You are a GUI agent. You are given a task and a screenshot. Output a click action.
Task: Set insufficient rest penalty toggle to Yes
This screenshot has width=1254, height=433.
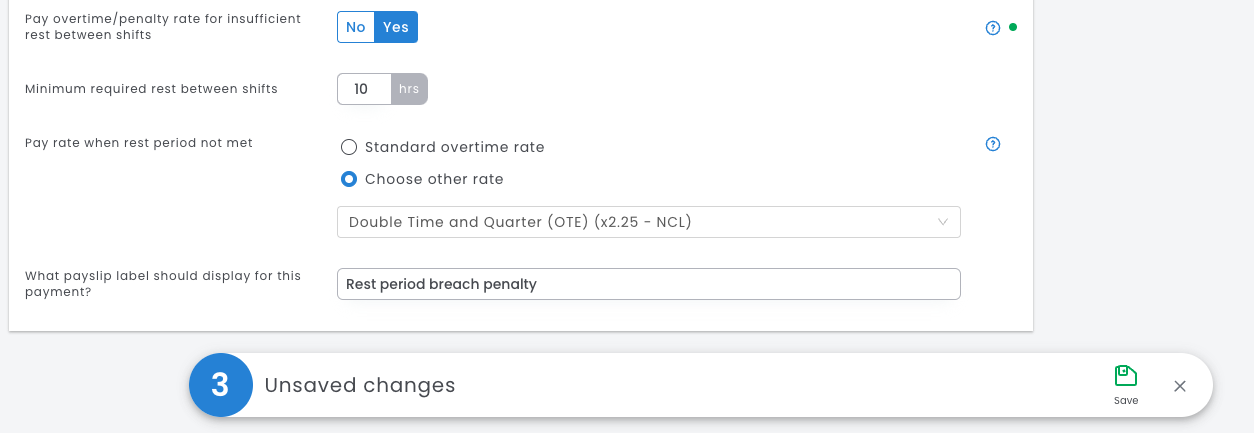tap(396, 27)
